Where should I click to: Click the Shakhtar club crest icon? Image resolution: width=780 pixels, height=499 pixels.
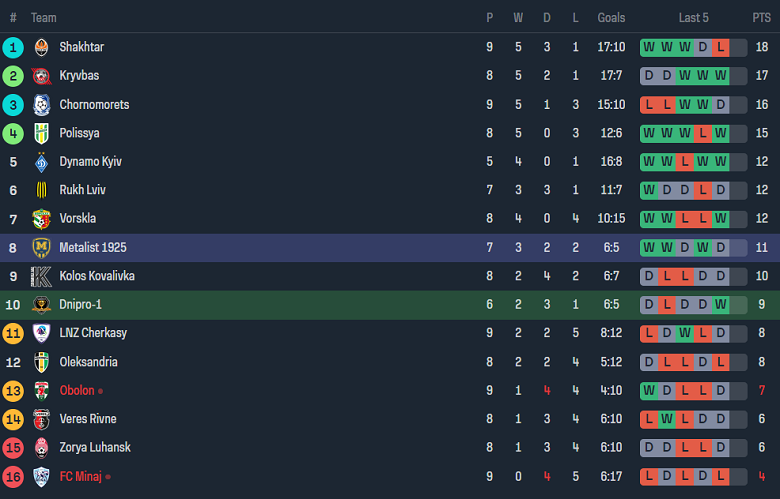(x=41, y=47)
